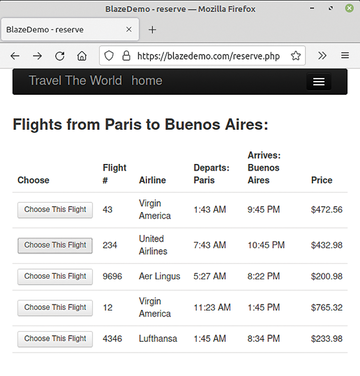Choose Lufthansa flight 4346
This screenshot has height=376, width=360.
pyautogui.click(x=55, y=339)
